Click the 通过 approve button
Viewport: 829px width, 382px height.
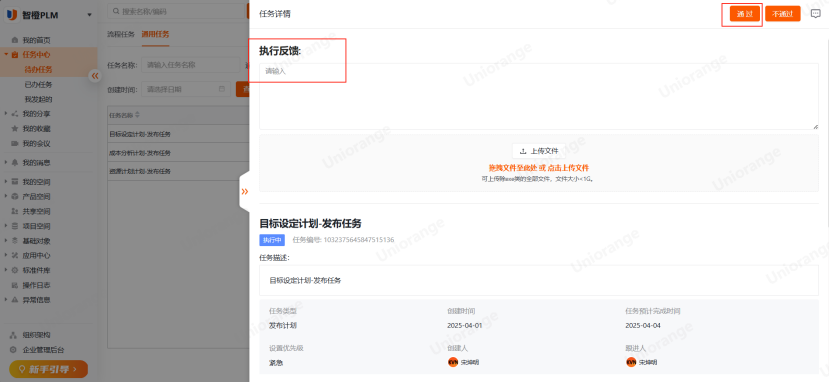744,14
